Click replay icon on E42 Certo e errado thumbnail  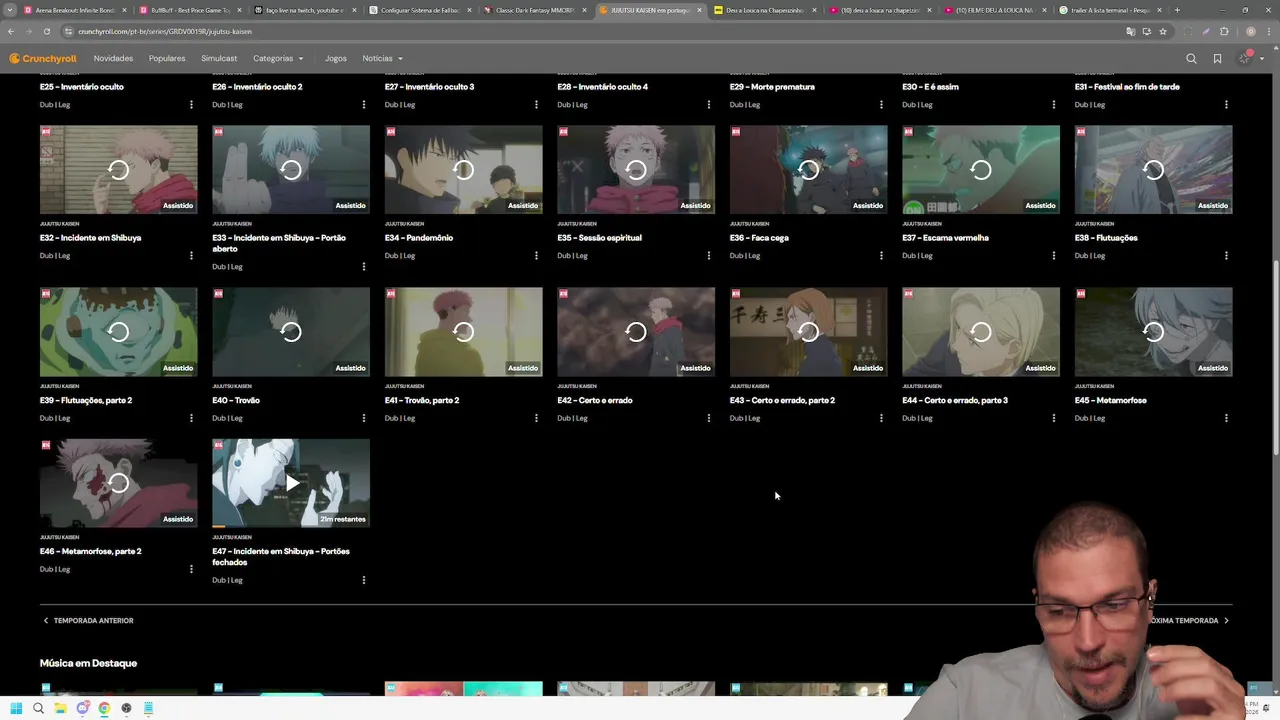(636, 332)
